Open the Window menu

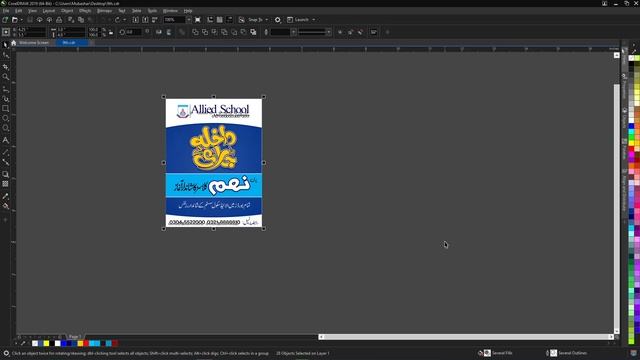[x=170, y=11]
